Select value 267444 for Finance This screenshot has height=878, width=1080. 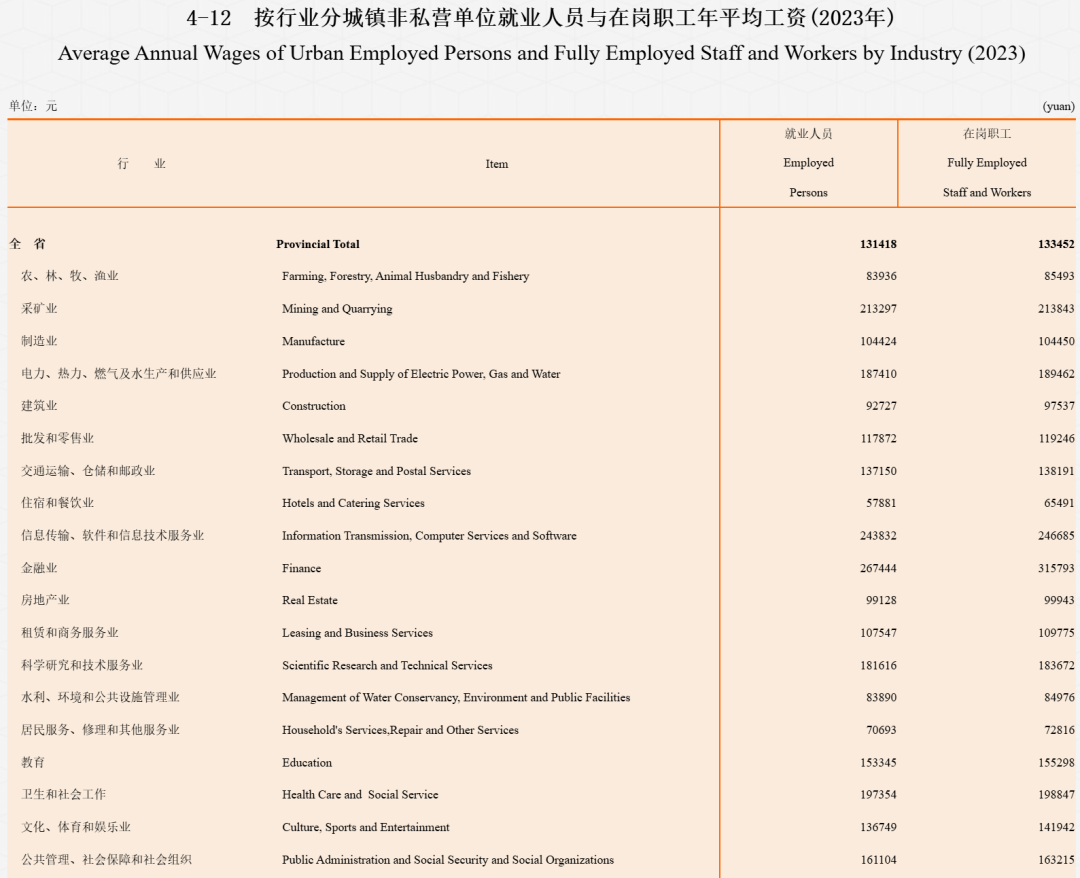pos(878,568)
